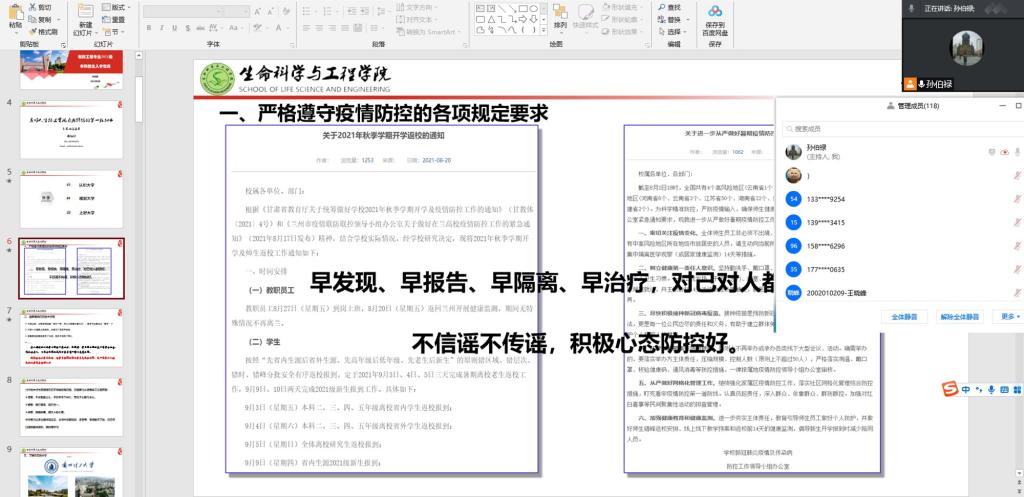
Task: Click the Sogou input method S icon
Action: coord(951,389)
